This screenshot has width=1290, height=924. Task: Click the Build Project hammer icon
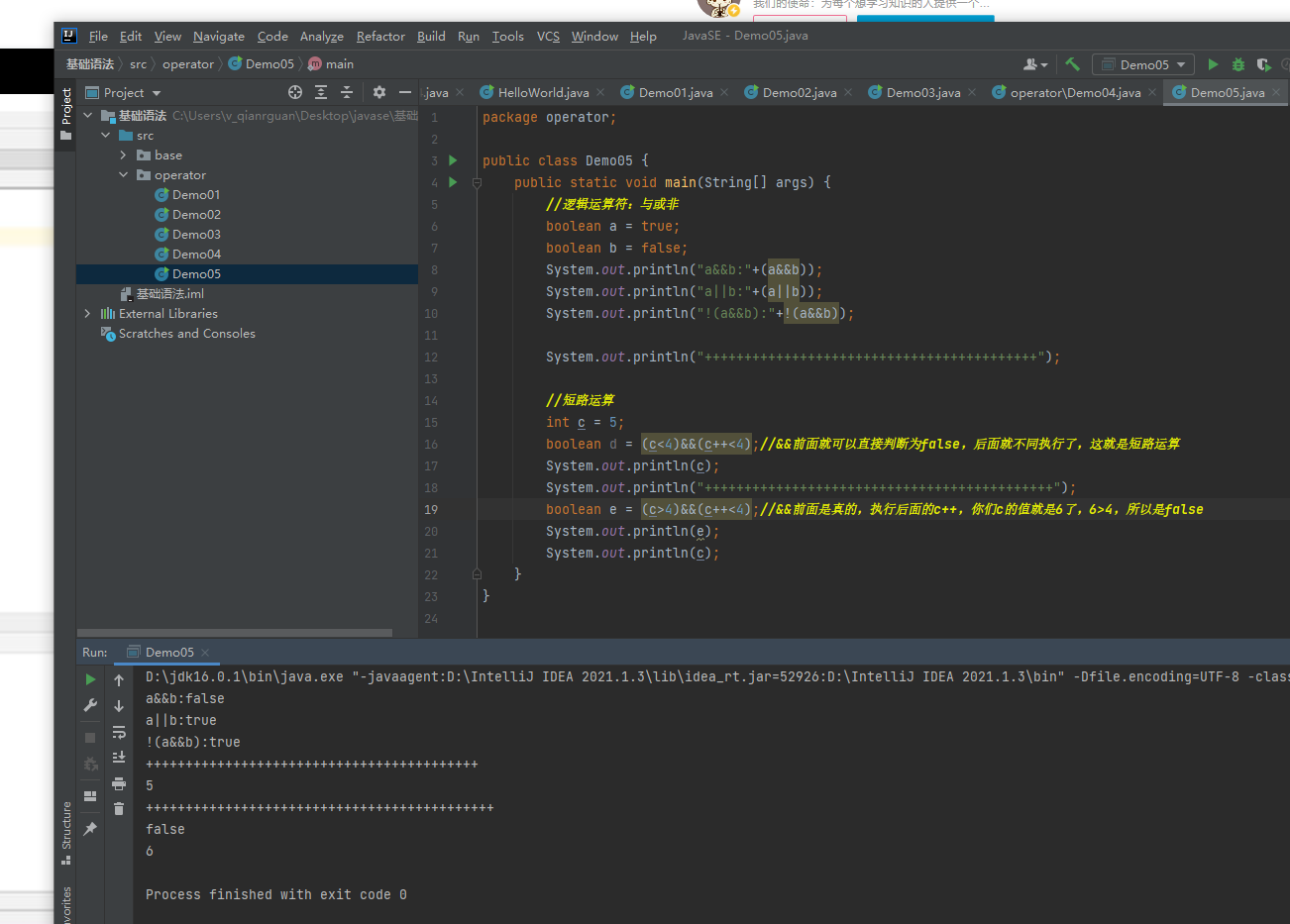(x=1072, y=64)
